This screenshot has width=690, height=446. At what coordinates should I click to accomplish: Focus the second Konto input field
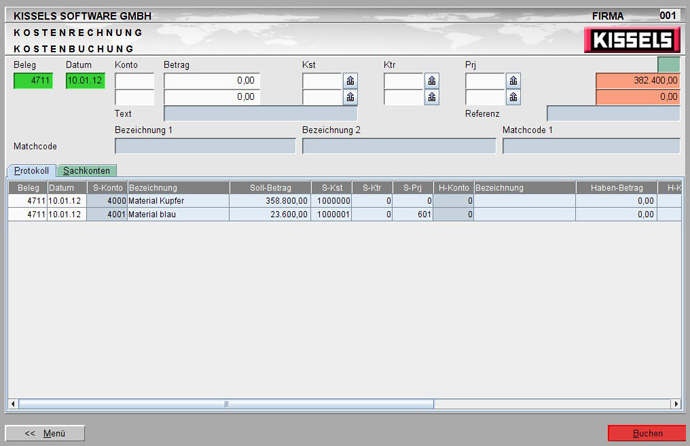[135, 97]
